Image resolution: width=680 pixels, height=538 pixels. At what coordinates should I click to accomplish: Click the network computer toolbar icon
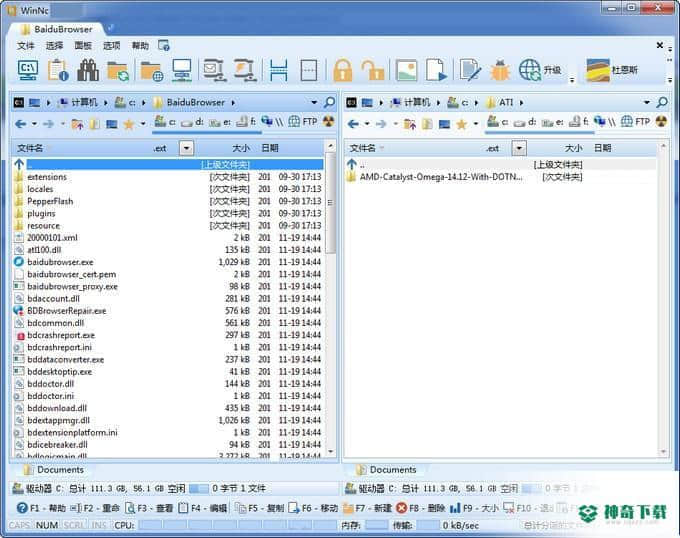pyautogui.click(x=182, y=70)
